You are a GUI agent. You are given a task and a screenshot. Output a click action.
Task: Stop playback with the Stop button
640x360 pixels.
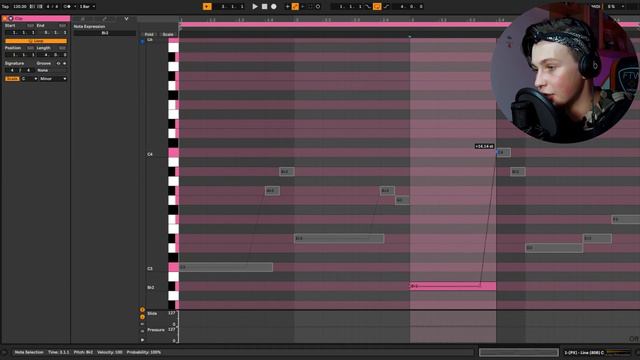pyautogui.click(x=264, y=7)
